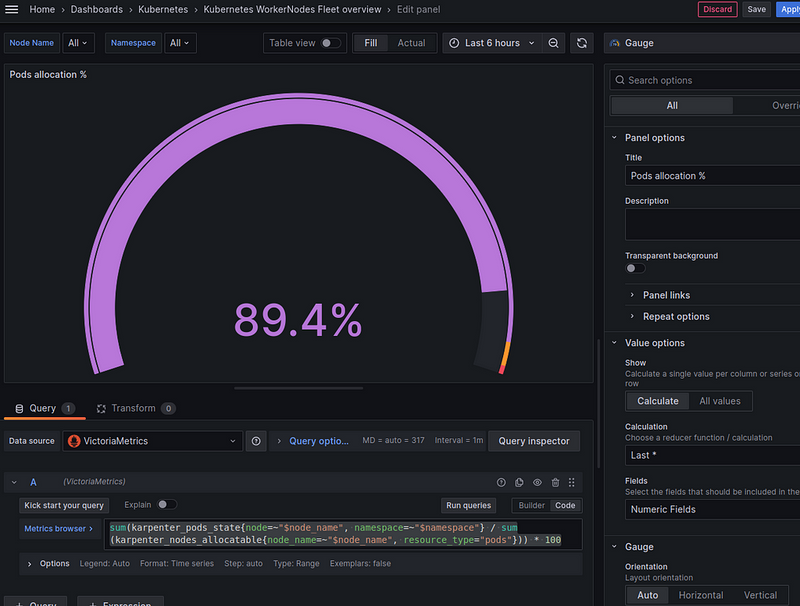Click the zoom out time range icon

(554, 43)
